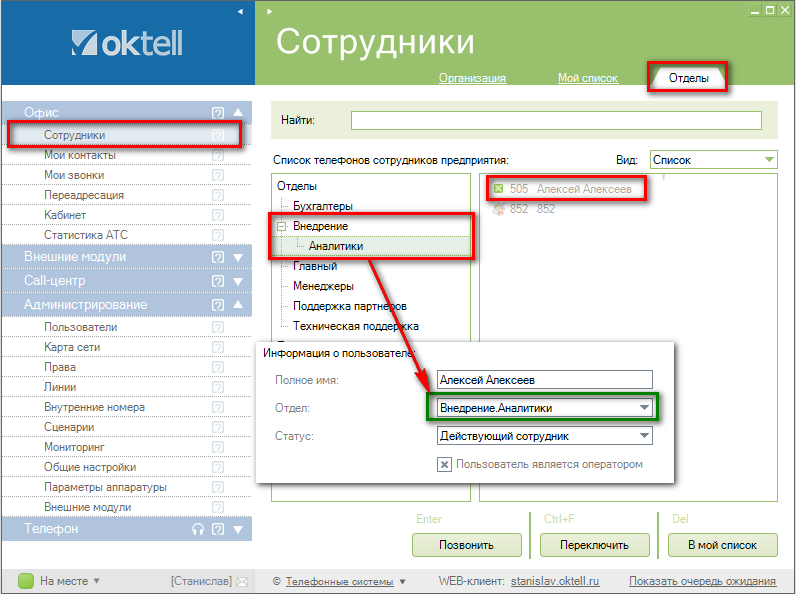
Task: Switch to the Организация tab
Action: [x=472, y=78]
